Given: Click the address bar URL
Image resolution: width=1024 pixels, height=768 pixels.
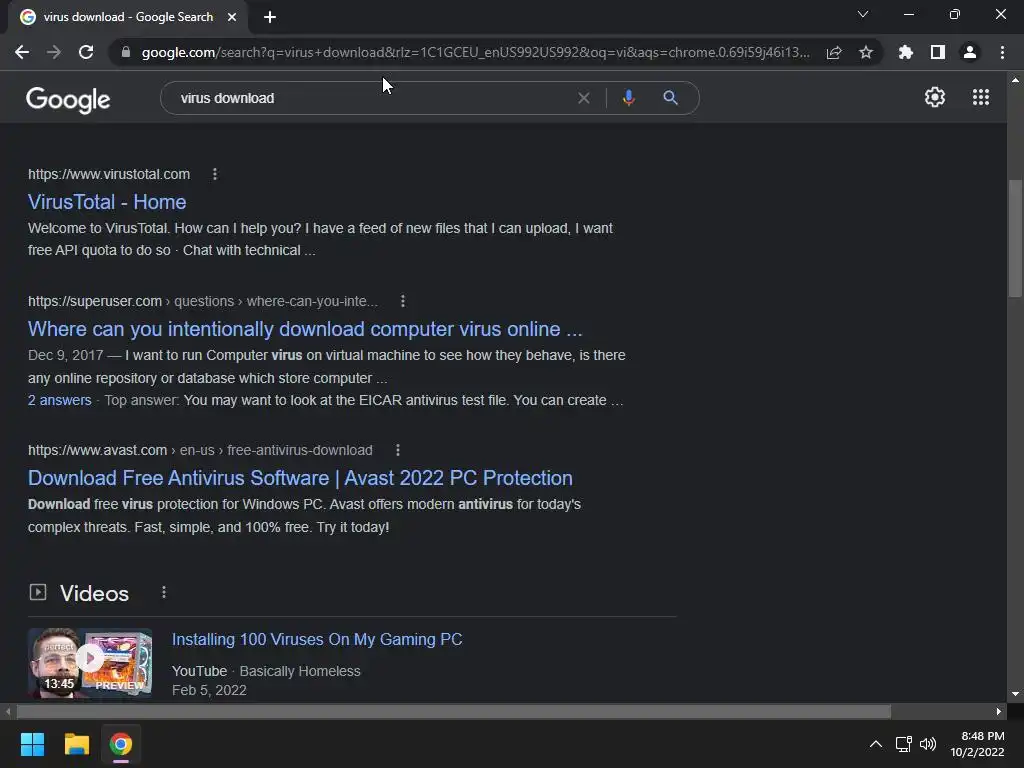Looking at the screenshot, I should (475, 52).
